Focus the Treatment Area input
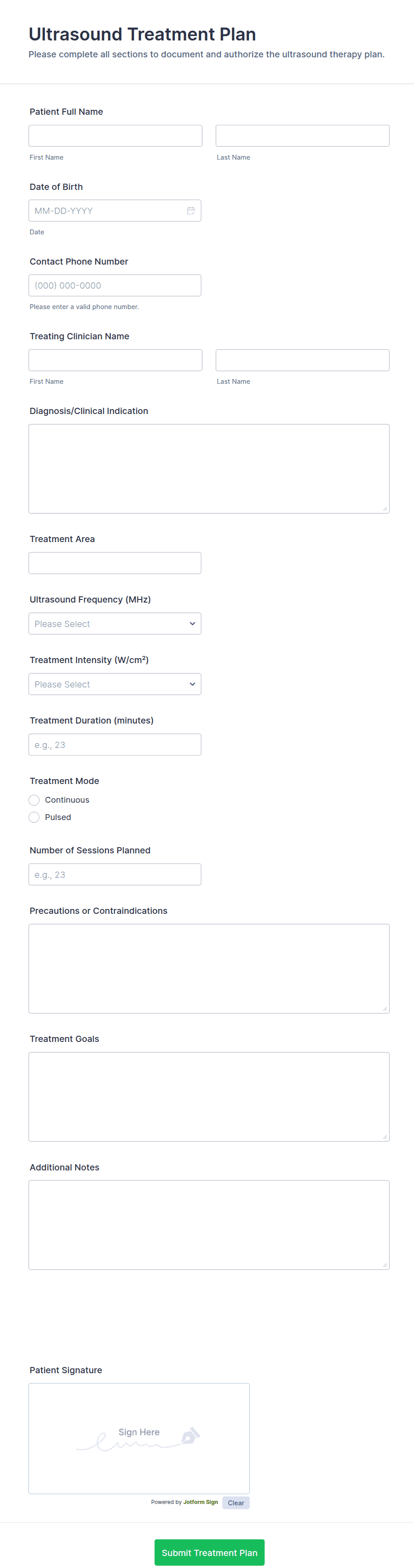 (114, 563)
